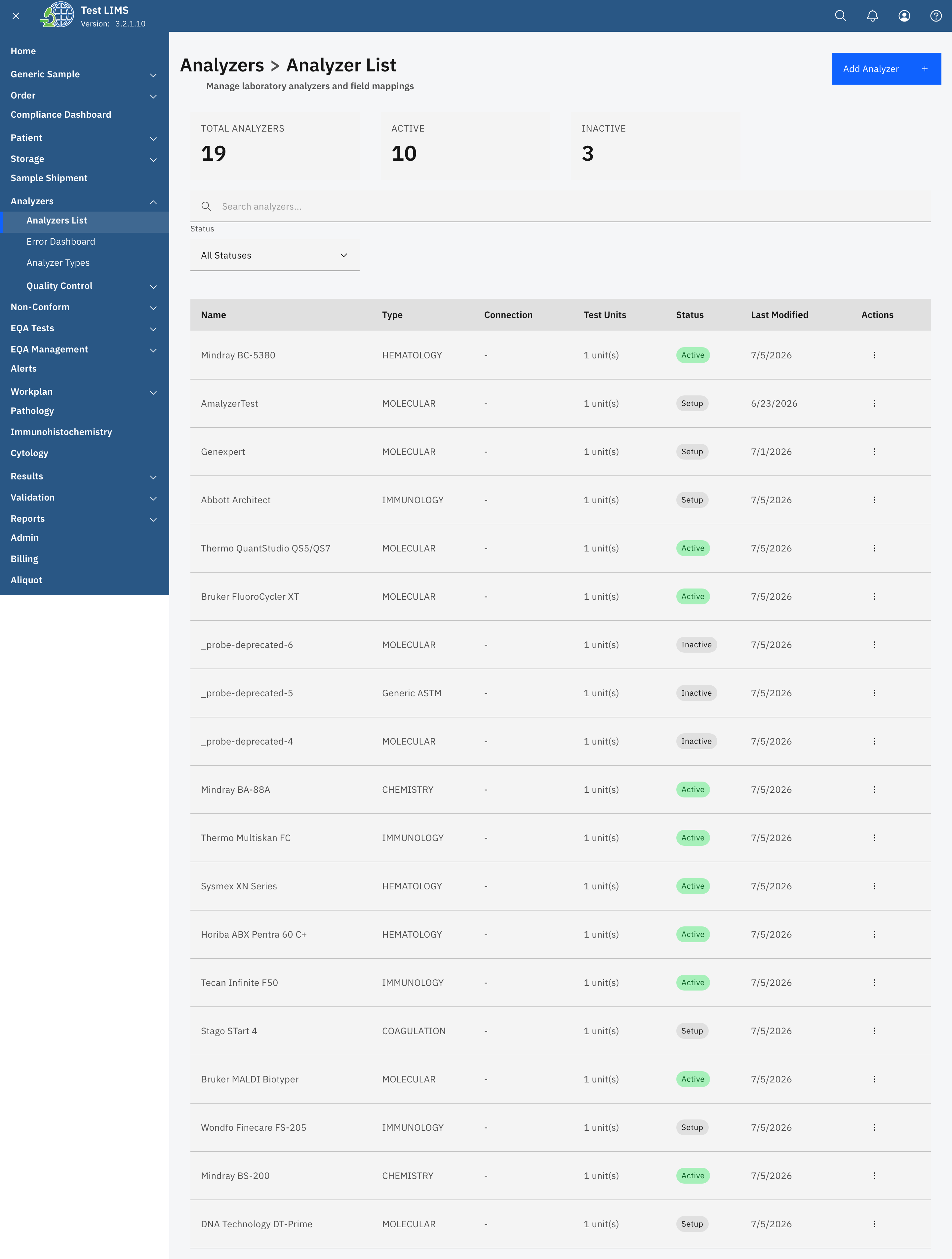
Task: Open the user profile icon
Action: 904,16
